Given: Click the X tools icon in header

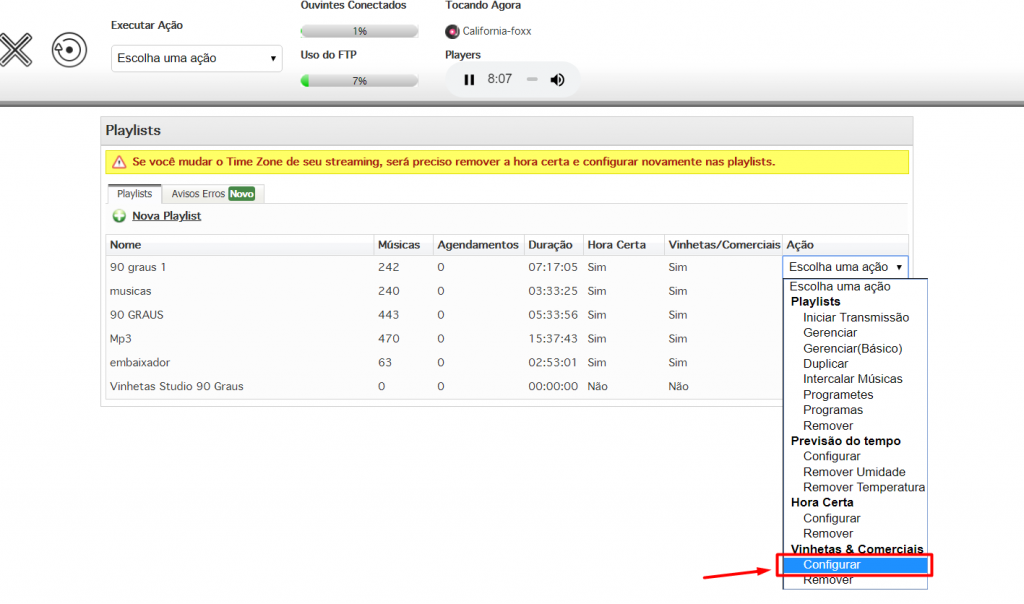Looking at the screenshot, I should pos(15,49).
